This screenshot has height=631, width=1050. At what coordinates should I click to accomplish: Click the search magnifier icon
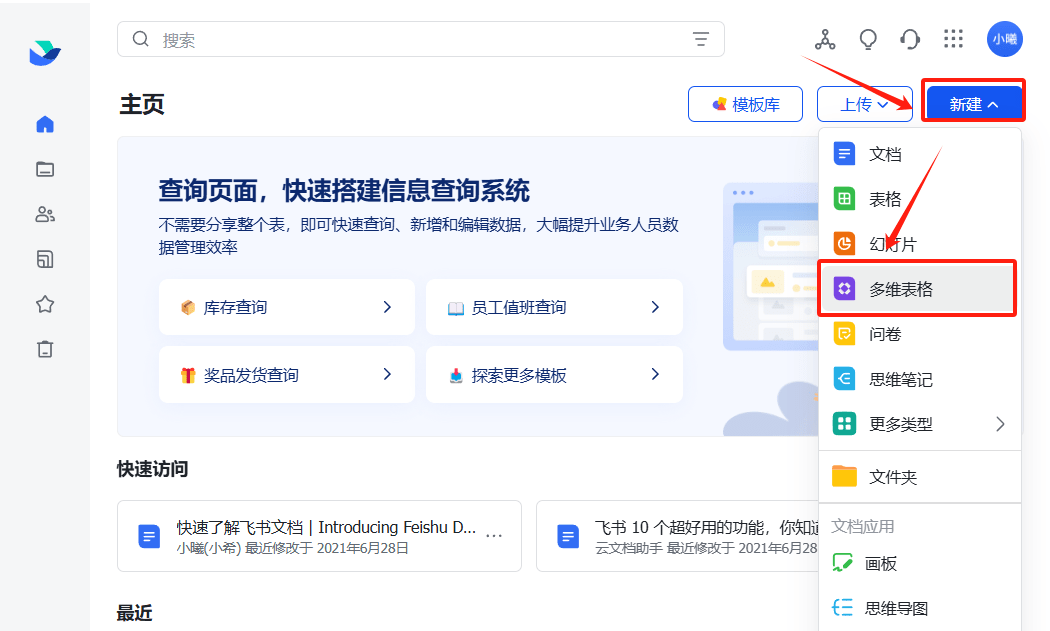coord(141,40)
